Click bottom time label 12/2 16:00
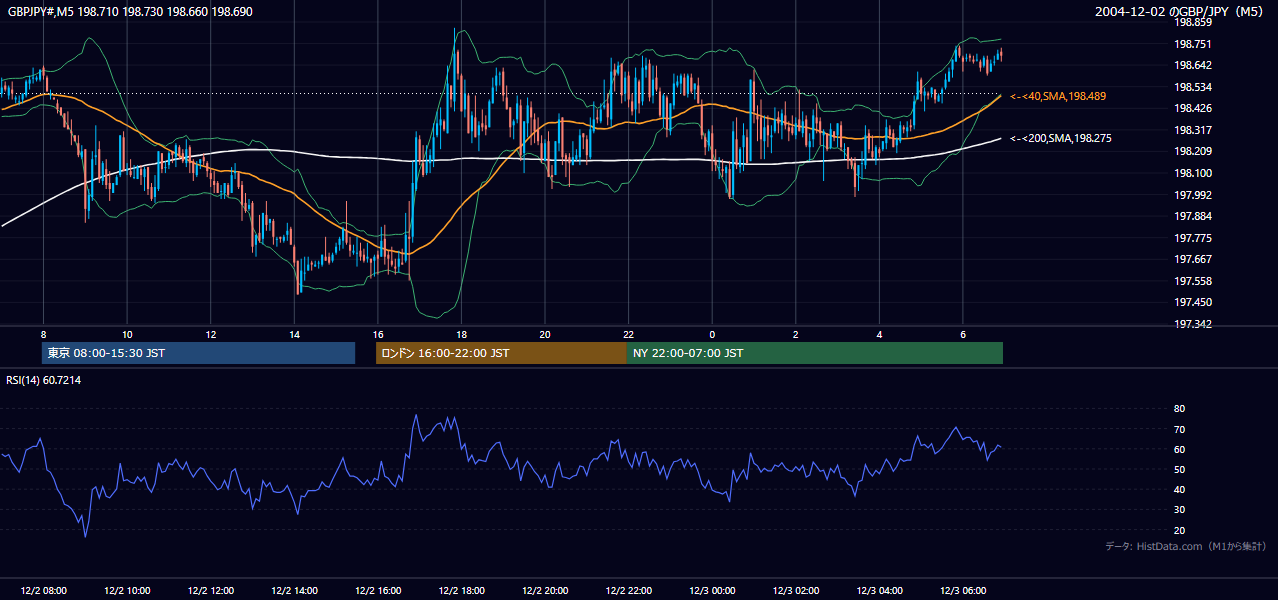 click(377, 591)
